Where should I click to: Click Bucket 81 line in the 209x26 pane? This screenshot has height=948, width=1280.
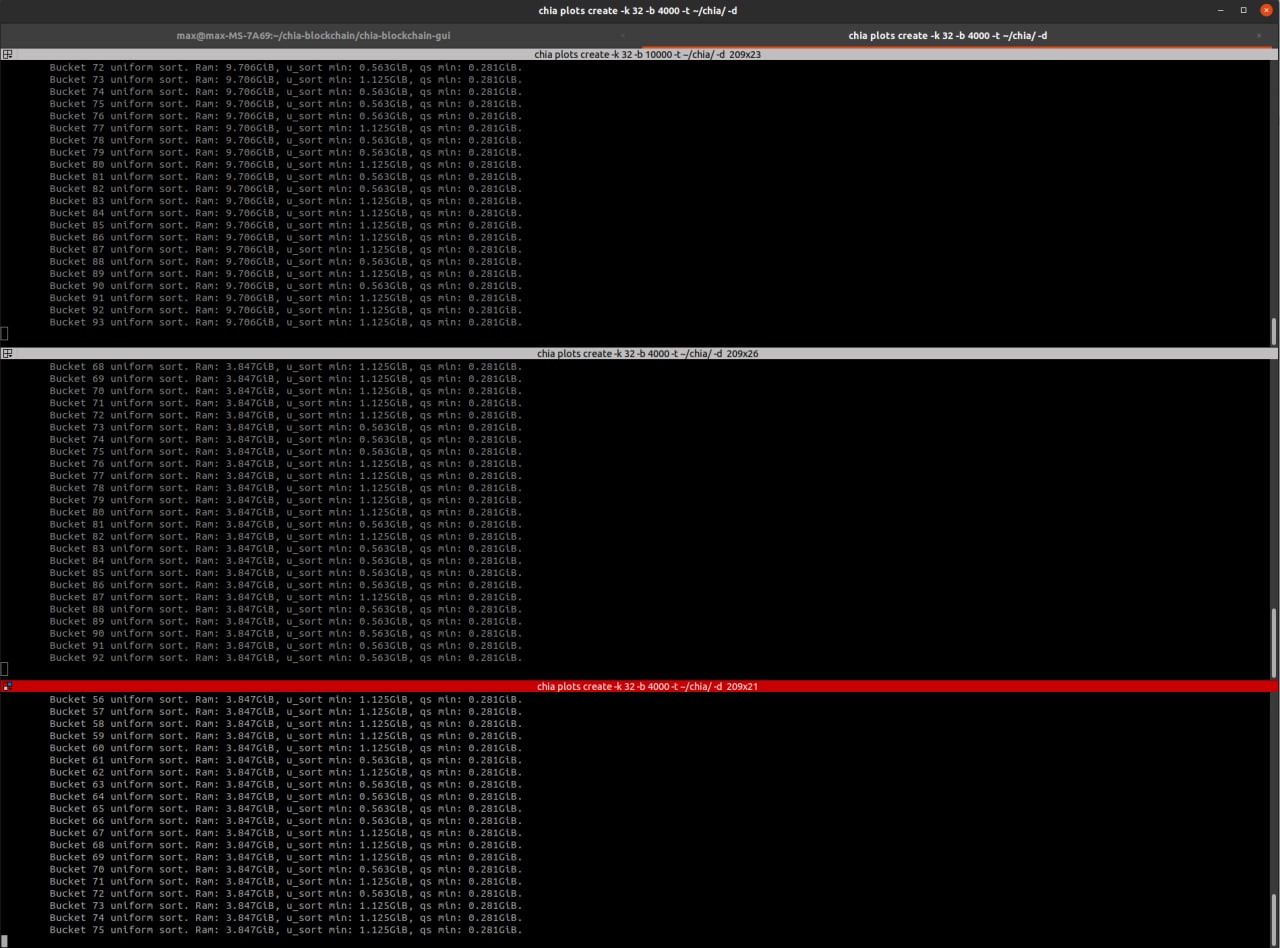click(286, 524)
